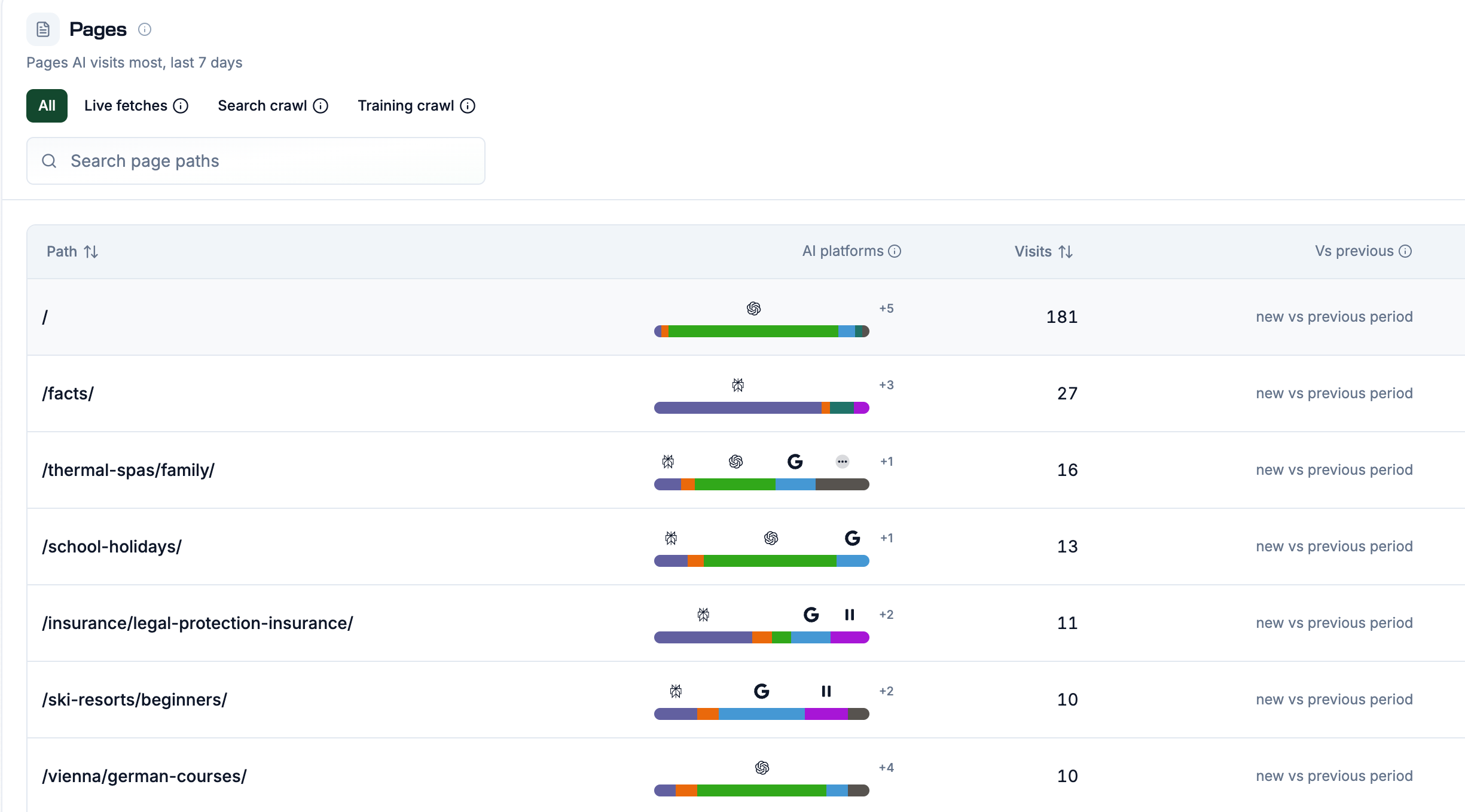This screenshot has height=812, width=1465.
Task: Expand the +3 platforms in /facts/ row
Action: [886, 385]
